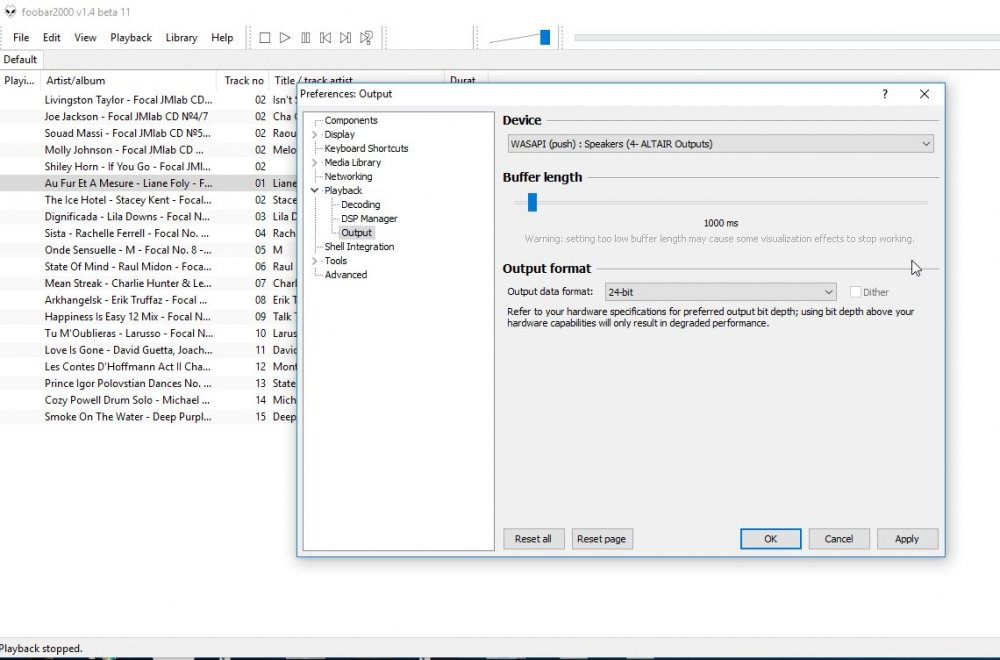Select DSP Manager under Playback
Screen dimensions: 1000x660
[x=369, y=219]
